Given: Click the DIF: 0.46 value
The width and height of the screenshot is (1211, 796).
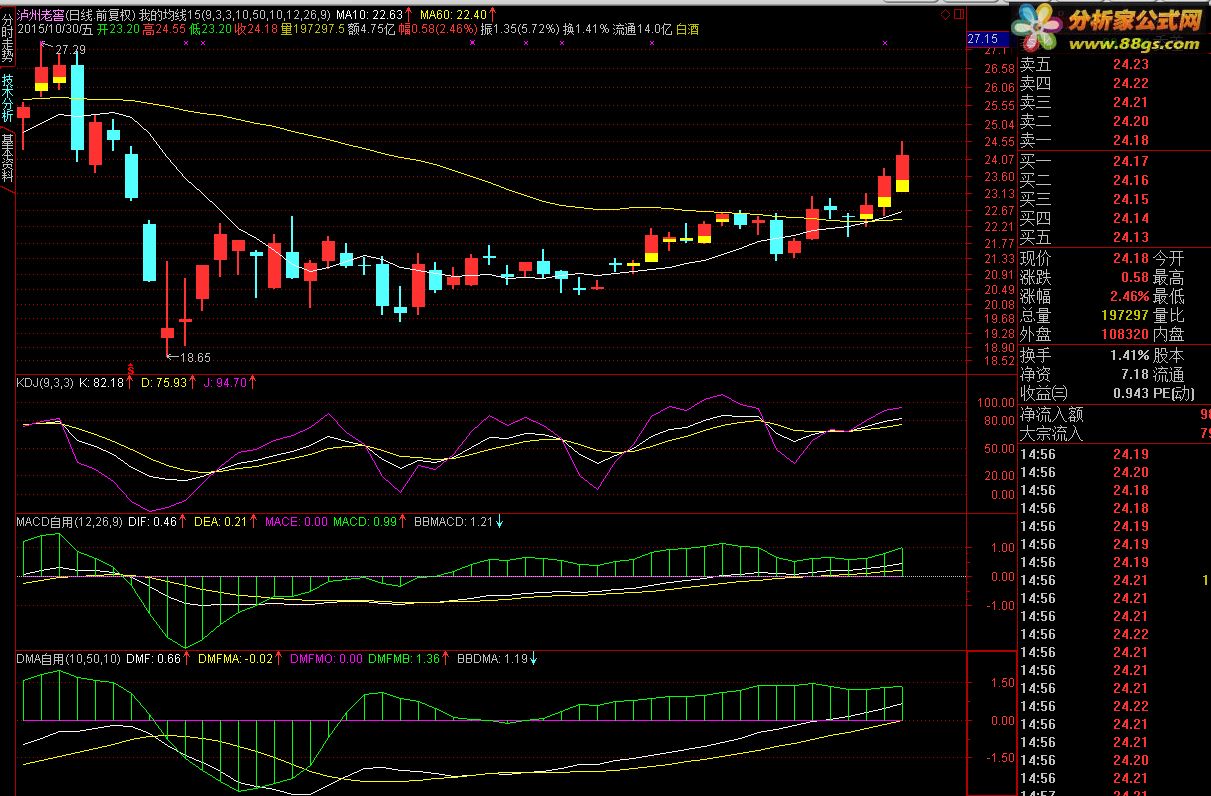Looking at the screenshot, I should coord(152,521).
